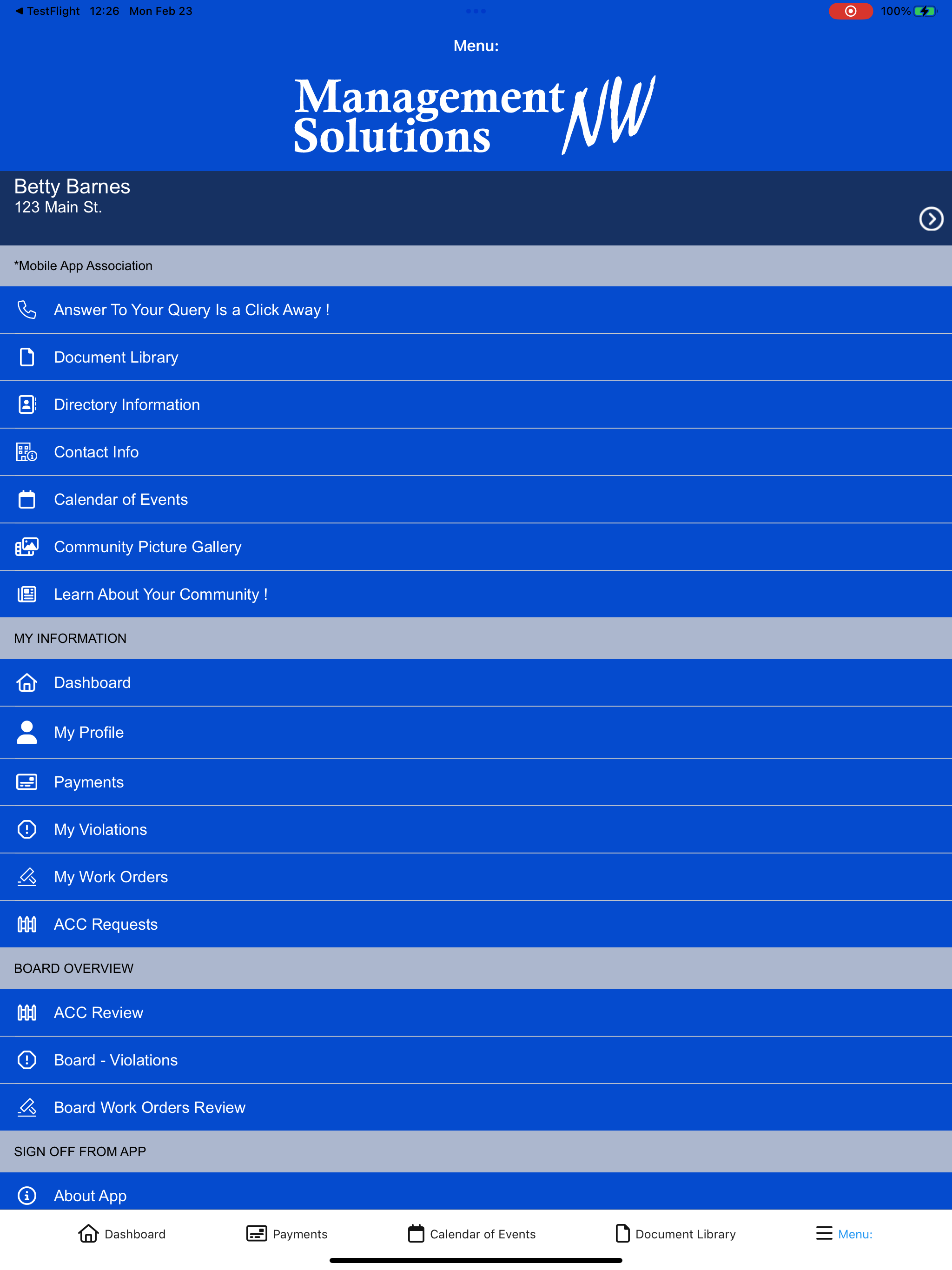Tap the Calendar of Events icon in menu list
Viewport: 952px width, 1270px height.
coord(26,500)
